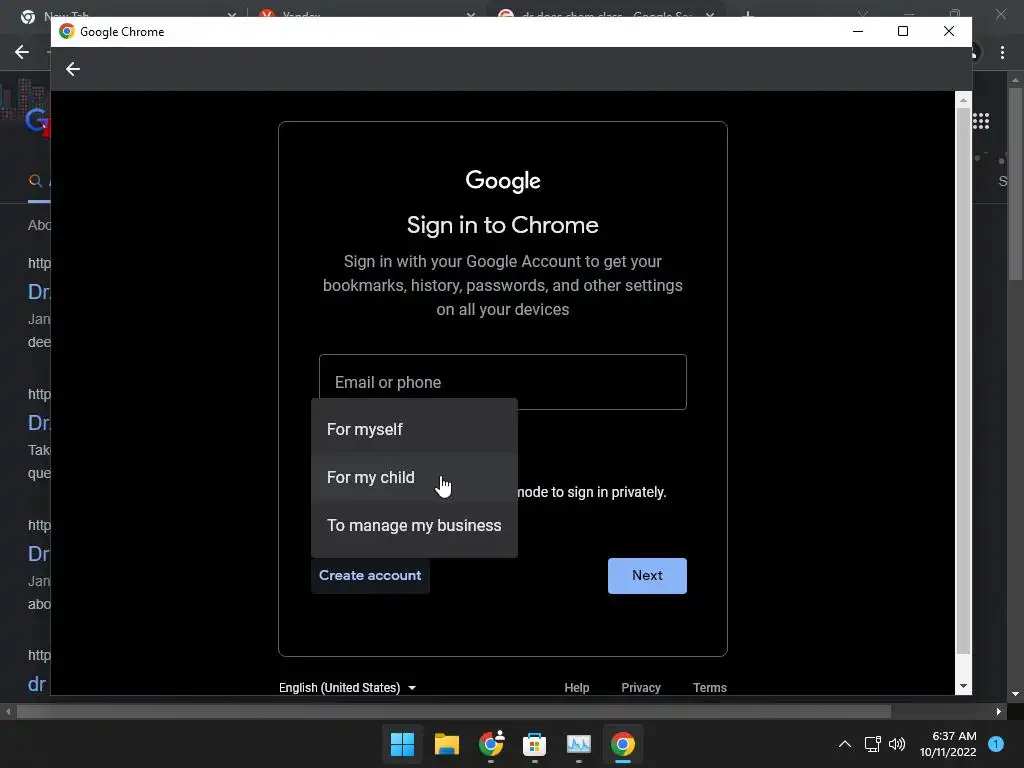Click the Next button
Viewport: 1024px width, 768px height.
[647, 575]
